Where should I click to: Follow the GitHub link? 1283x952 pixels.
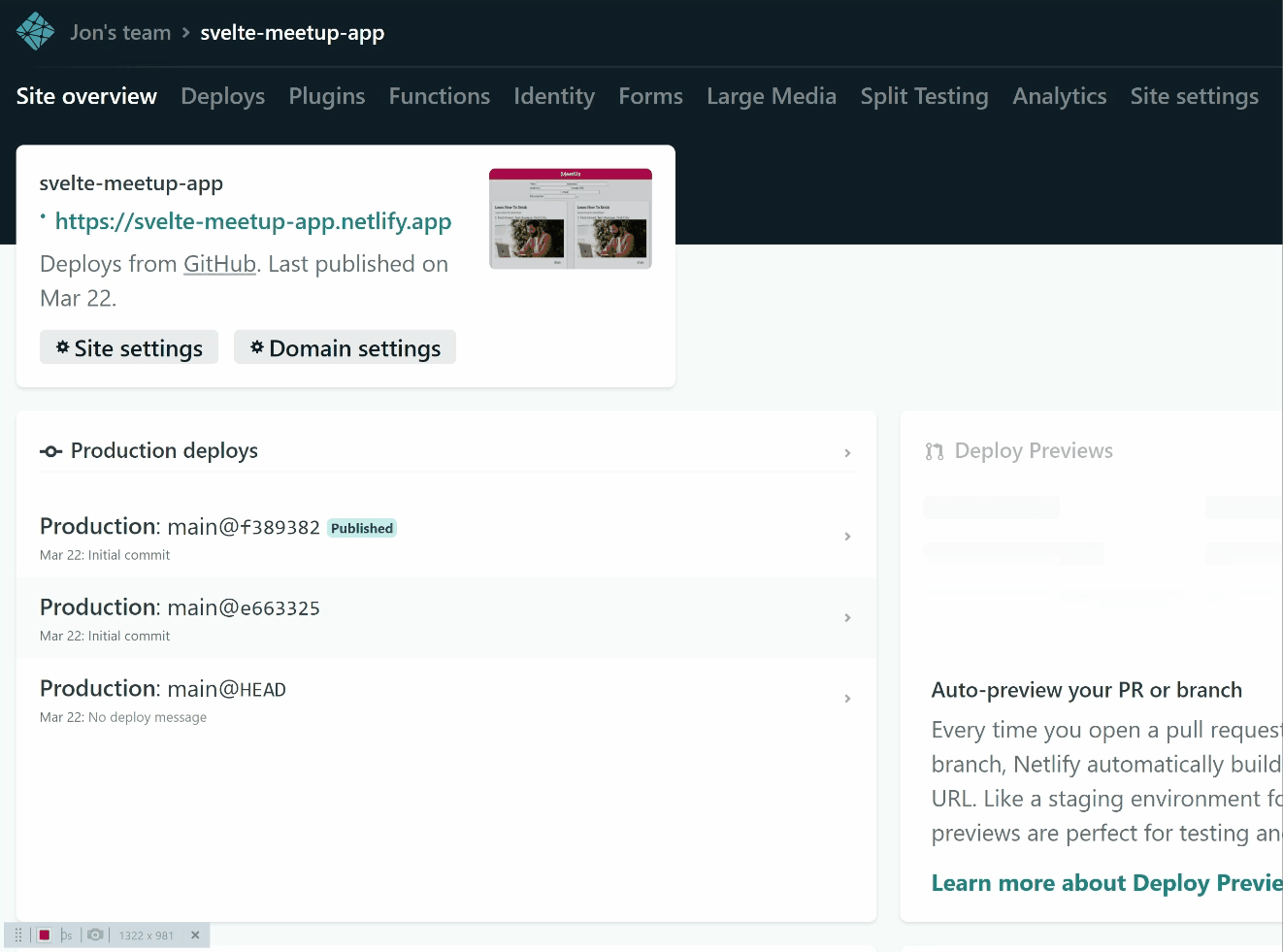click(219, 264)
